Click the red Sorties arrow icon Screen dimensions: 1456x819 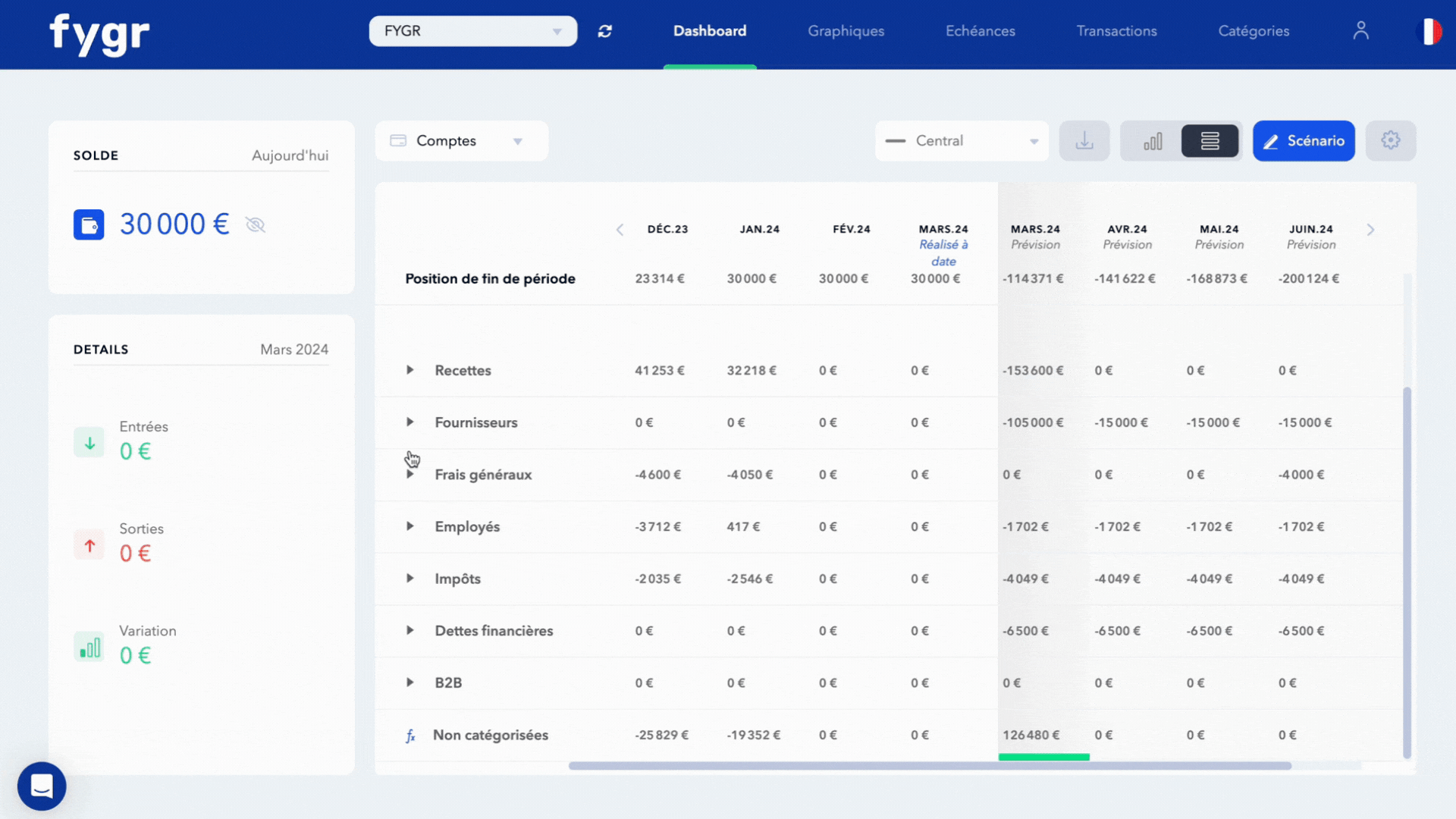coord(89,545)
